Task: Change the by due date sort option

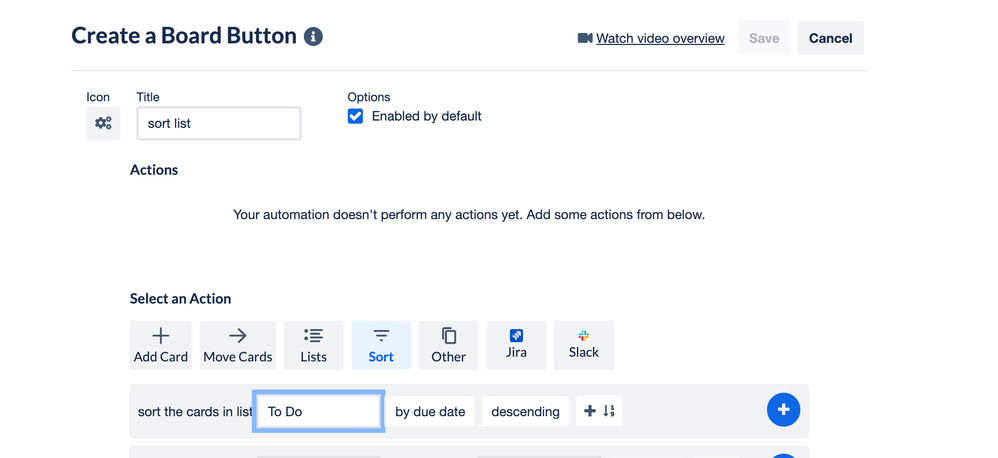Action: click(430, 412)
